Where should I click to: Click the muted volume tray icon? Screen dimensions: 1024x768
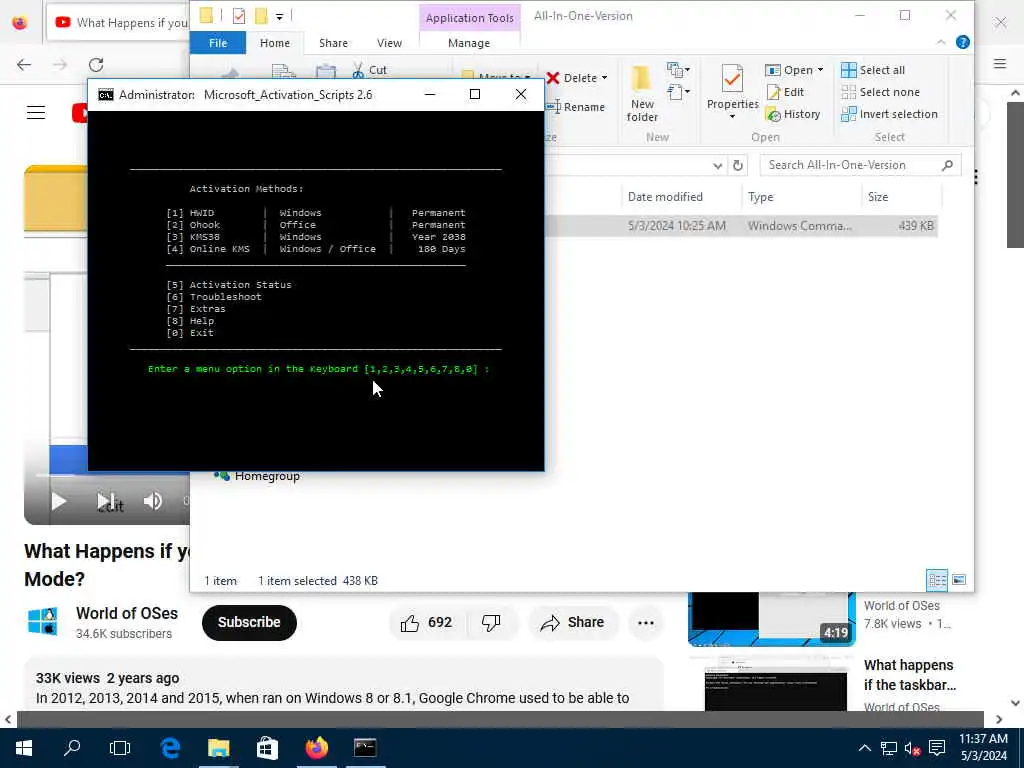[913, 748]
